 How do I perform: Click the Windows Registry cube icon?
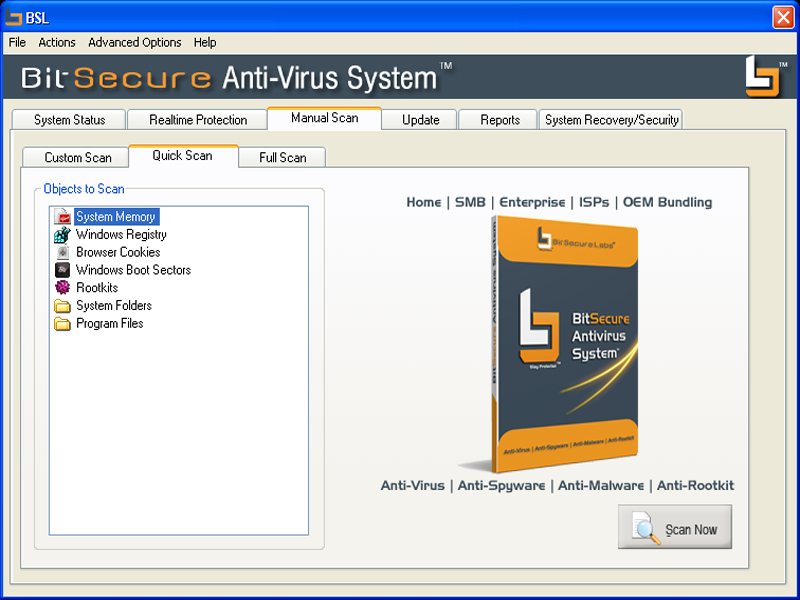(x=62, y=234)
